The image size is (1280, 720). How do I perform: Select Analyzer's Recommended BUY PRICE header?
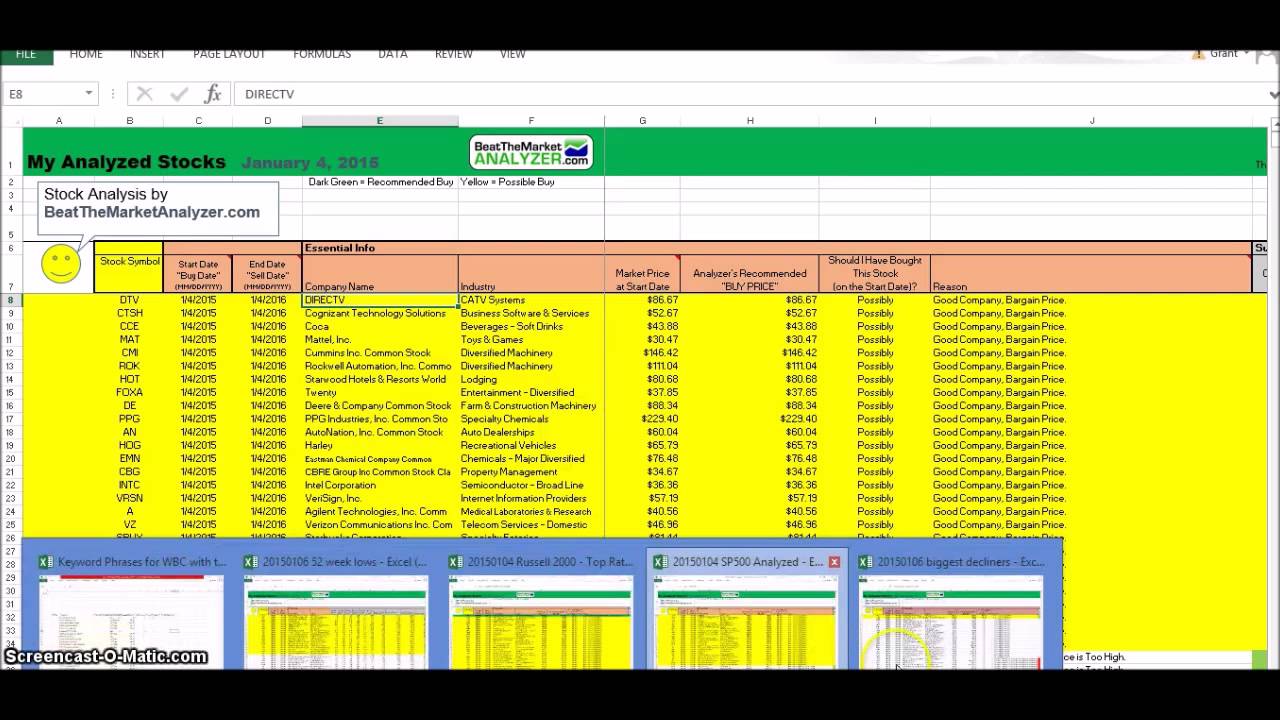pos(750,273)
